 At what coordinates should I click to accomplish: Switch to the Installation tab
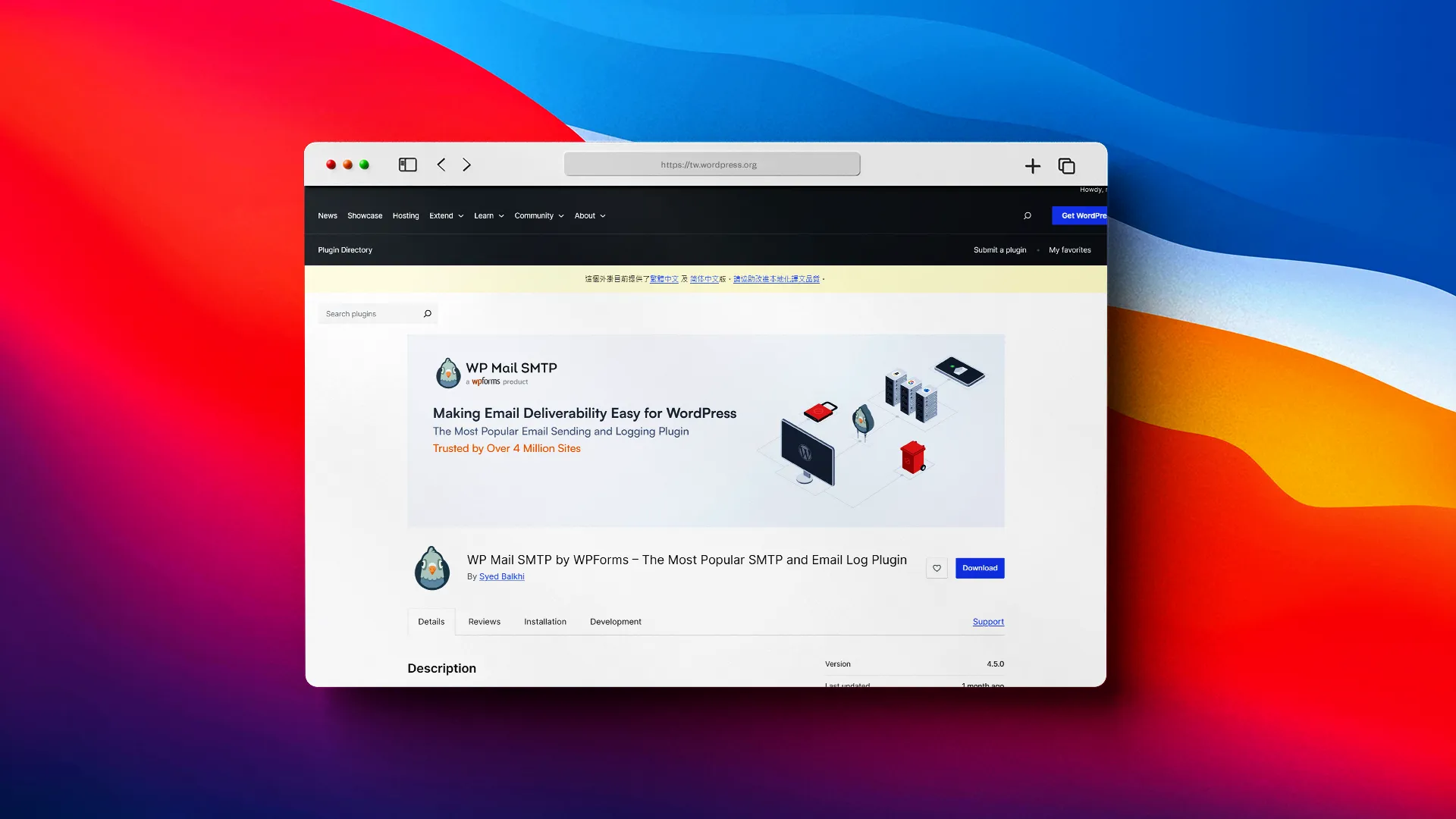(x=545, y=622)
